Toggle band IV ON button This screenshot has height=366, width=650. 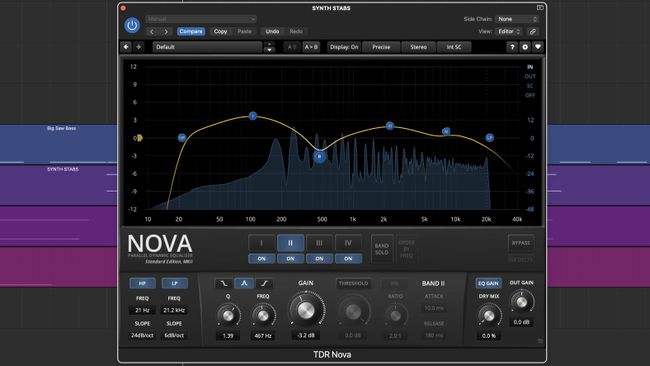click(x=348, y=259)
